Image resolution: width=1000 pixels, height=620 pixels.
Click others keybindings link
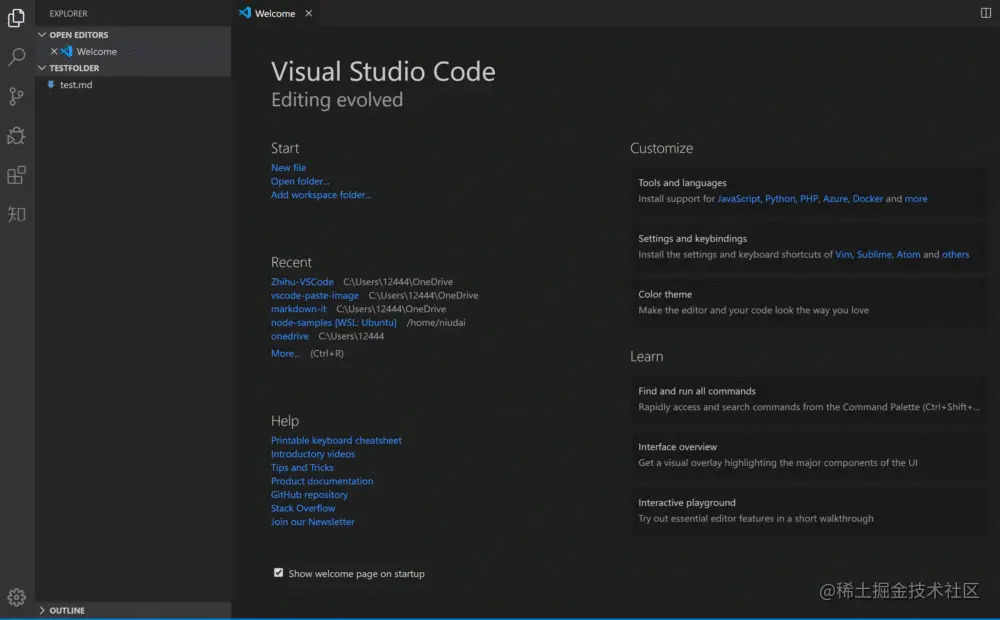point(955,255)
